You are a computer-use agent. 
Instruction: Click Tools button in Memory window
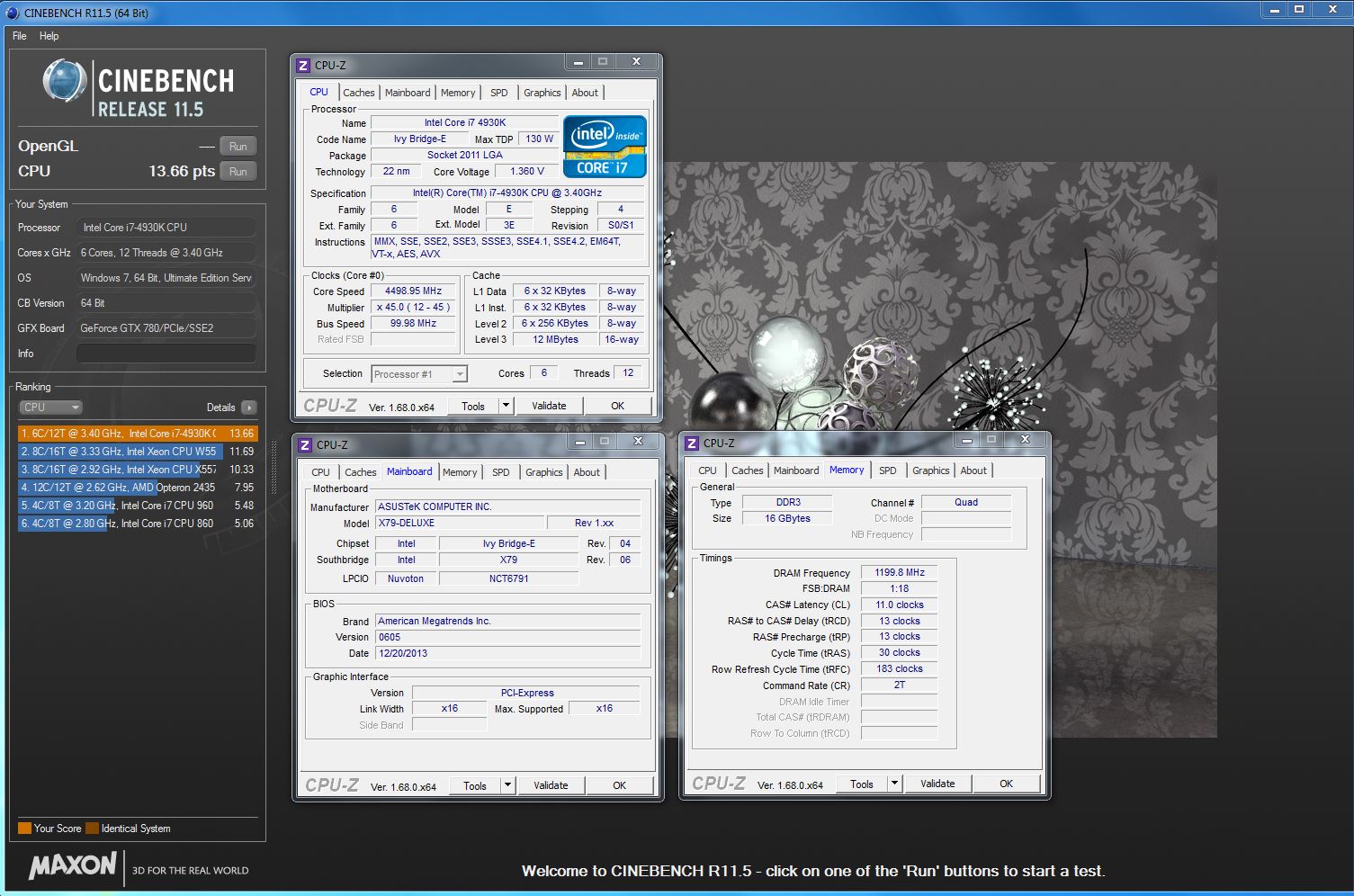coord(862,784)
